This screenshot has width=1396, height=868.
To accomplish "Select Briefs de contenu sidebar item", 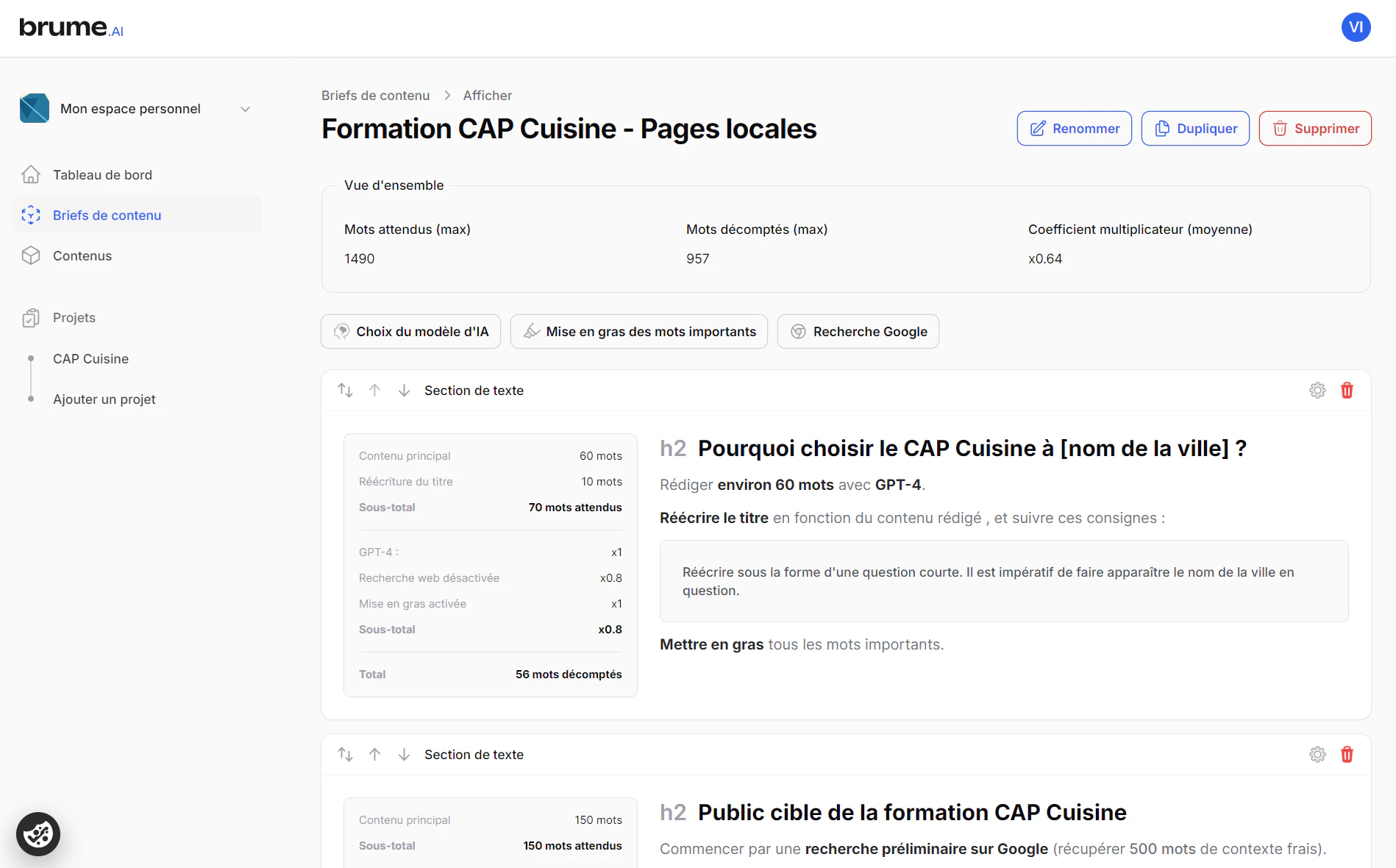I will (107, 216).
